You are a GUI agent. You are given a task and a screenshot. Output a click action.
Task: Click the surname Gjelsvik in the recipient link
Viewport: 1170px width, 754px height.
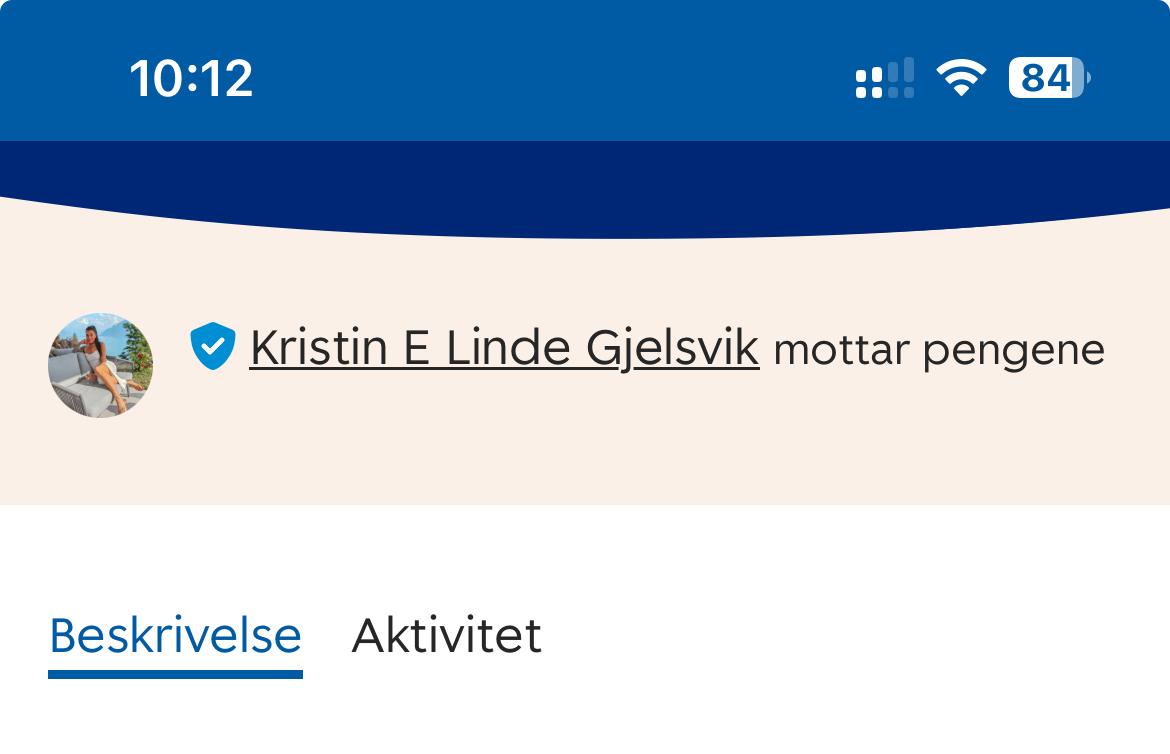[x=672, y=348]
